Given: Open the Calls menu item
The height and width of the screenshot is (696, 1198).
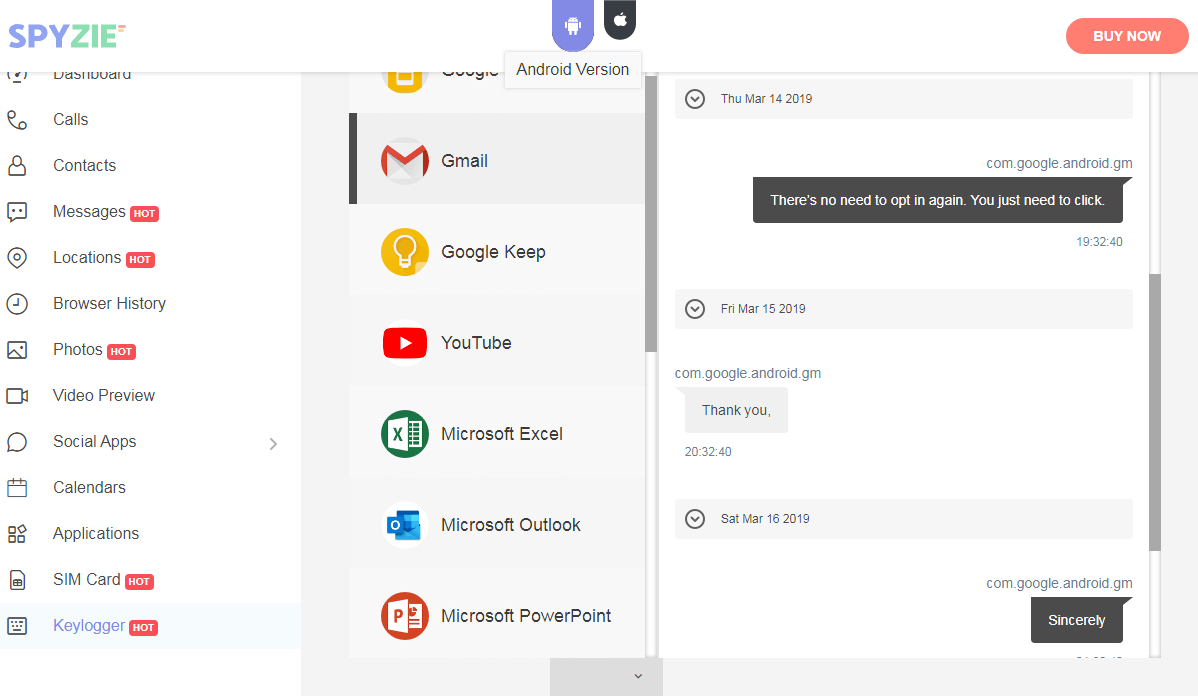Looking at the screenshot, I should coord(70,120).
